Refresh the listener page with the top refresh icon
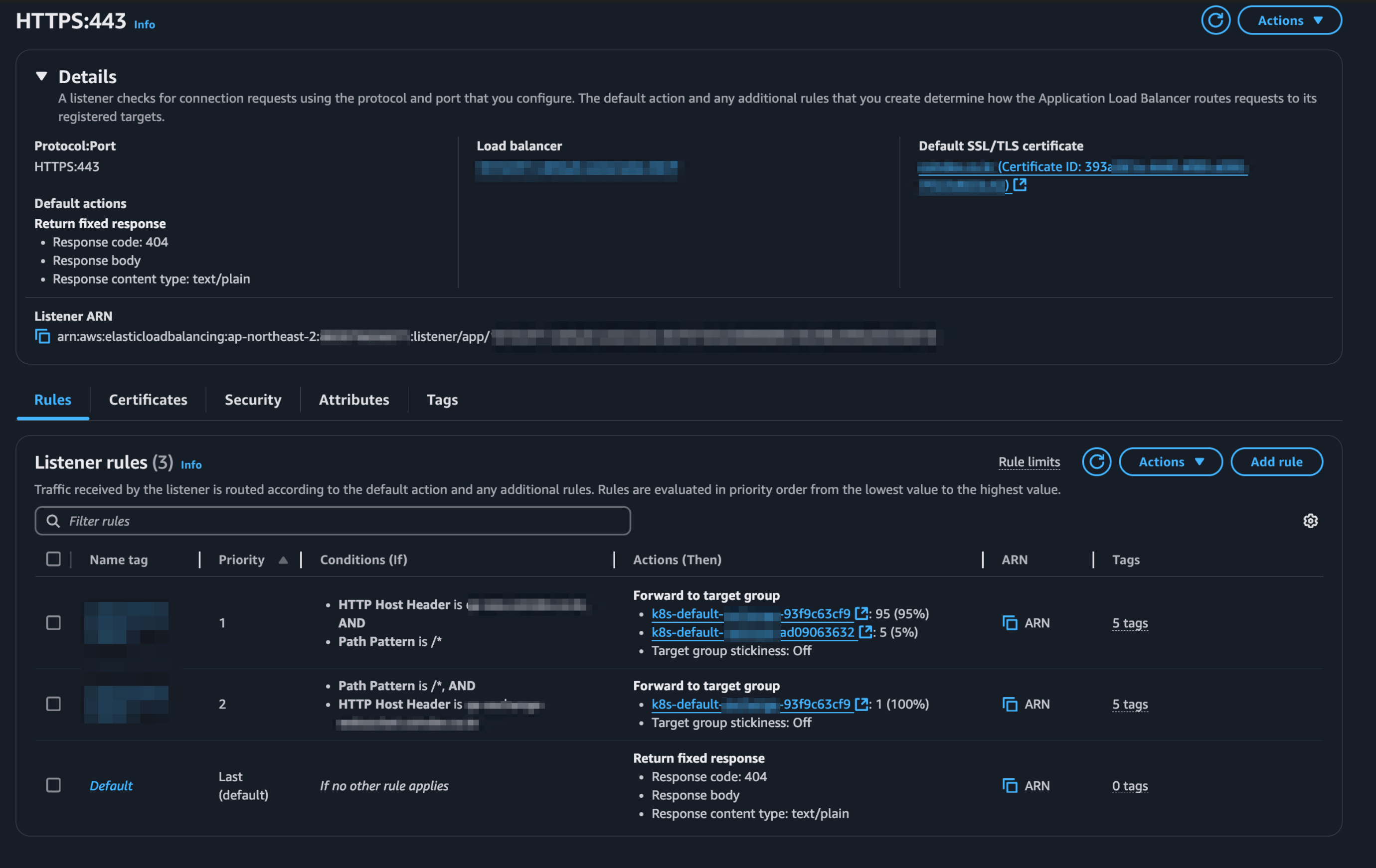 click(1215, 20)
